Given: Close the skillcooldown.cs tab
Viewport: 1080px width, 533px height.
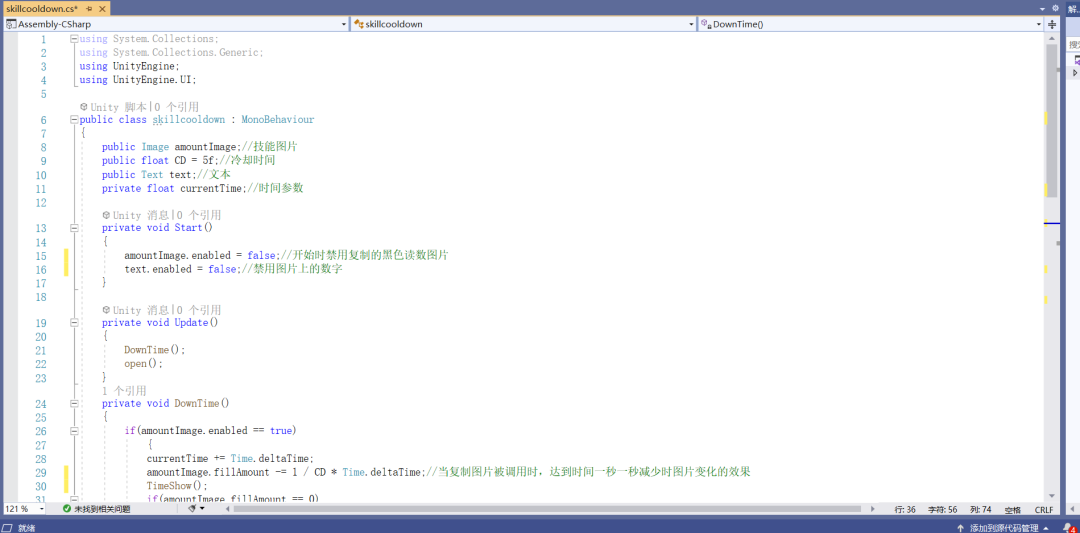Looking at the screenshot, I should coord(101,8).
